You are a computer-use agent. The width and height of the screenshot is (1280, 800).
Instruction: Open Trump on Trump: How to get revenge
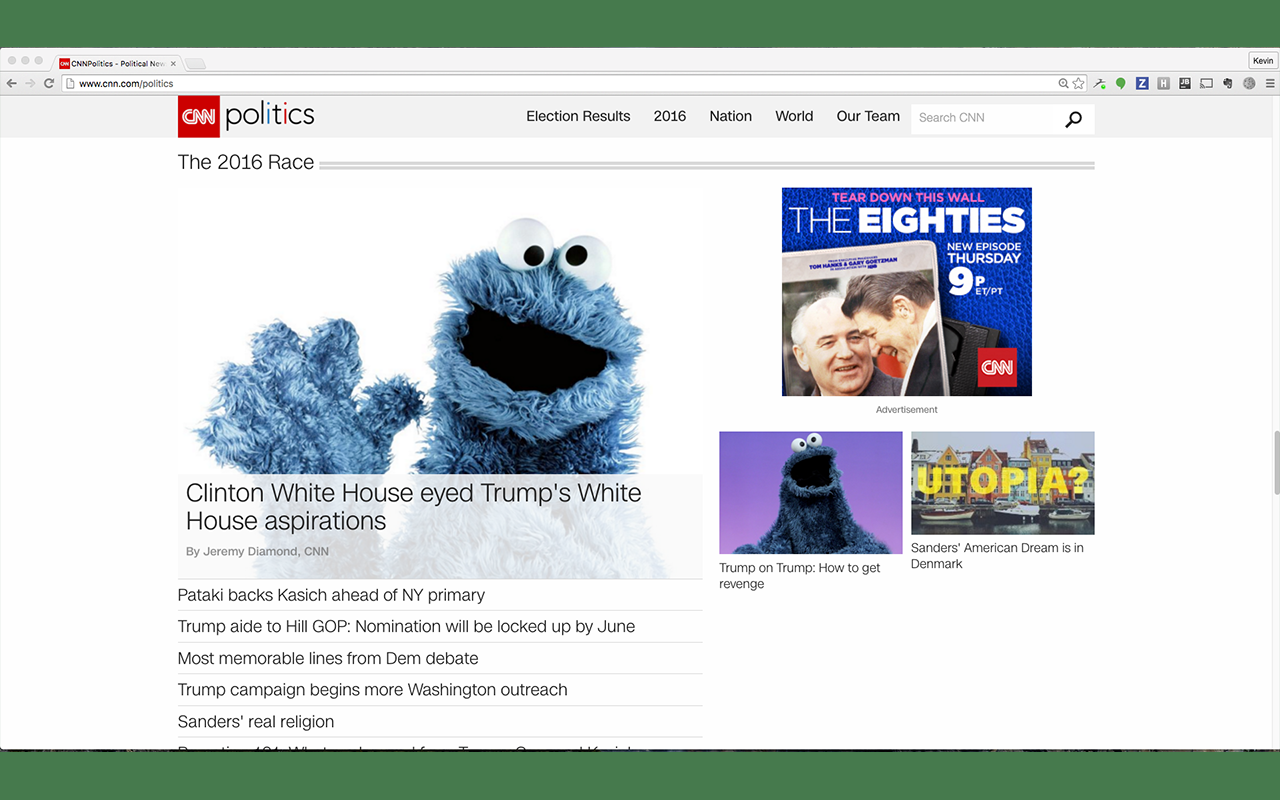tap(800, 576)
